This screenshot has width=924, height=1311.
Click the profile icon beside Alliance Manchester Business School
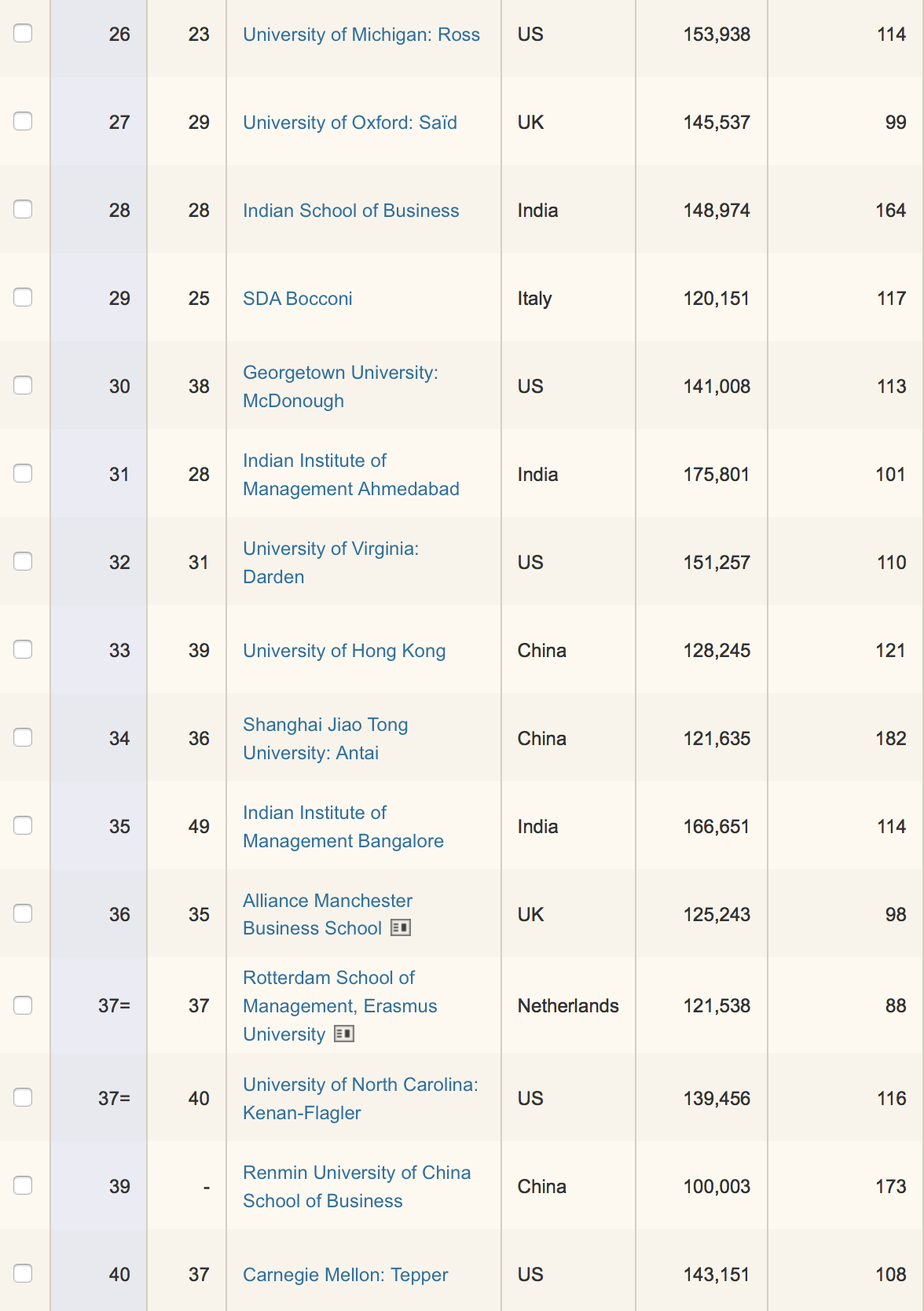click(x=401, y=928)
